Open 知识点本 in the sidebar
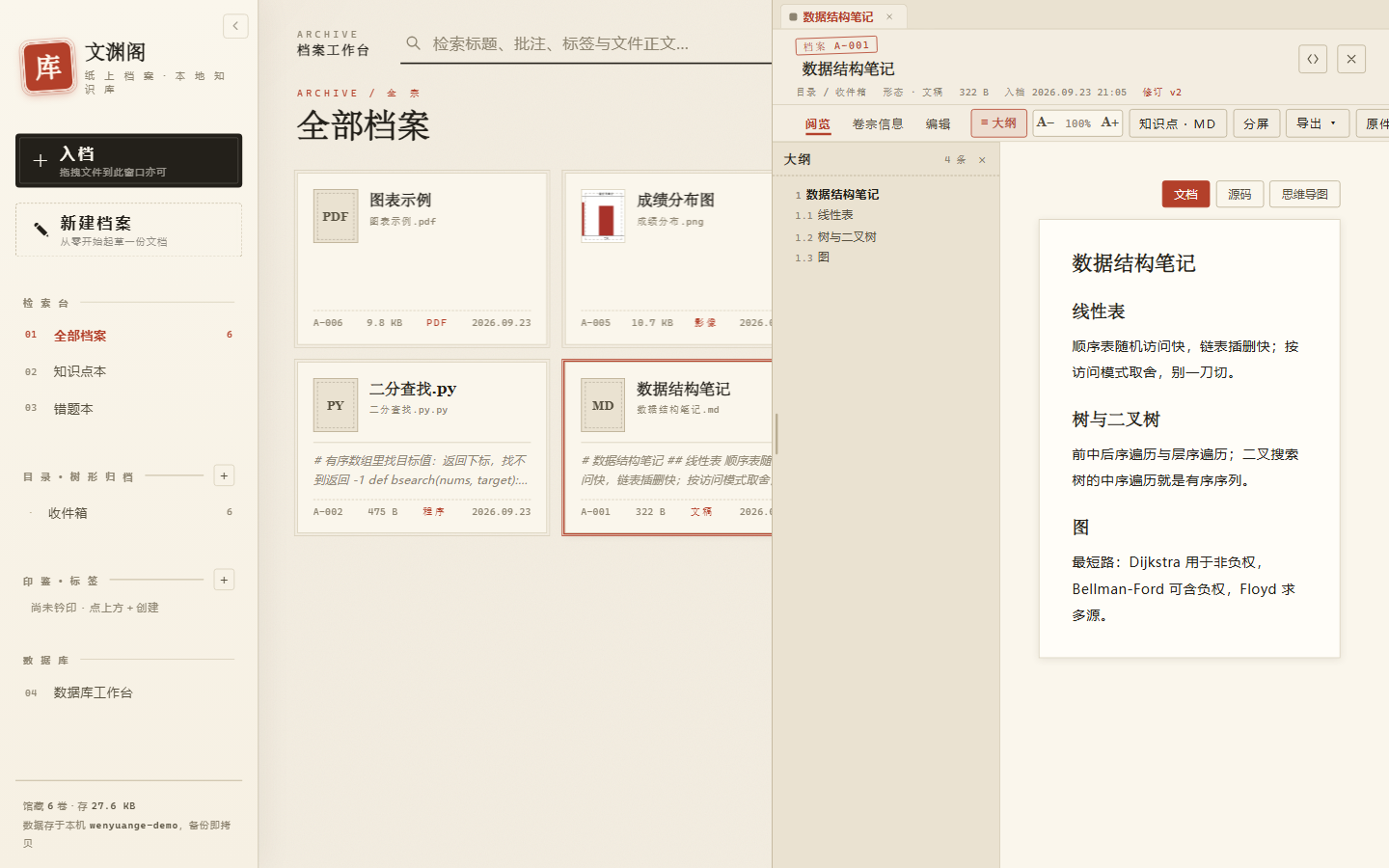1389x868 pixels. pos(129,371)
